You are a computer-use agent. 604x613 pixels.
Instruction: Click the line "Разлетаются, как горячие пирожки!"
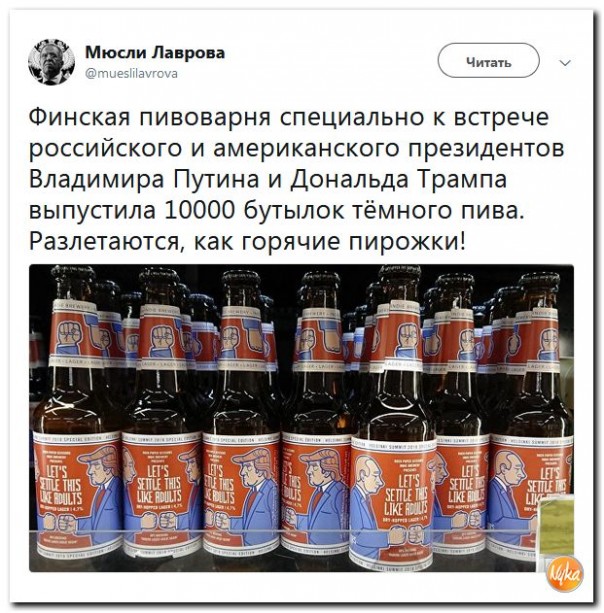(247, 242)
